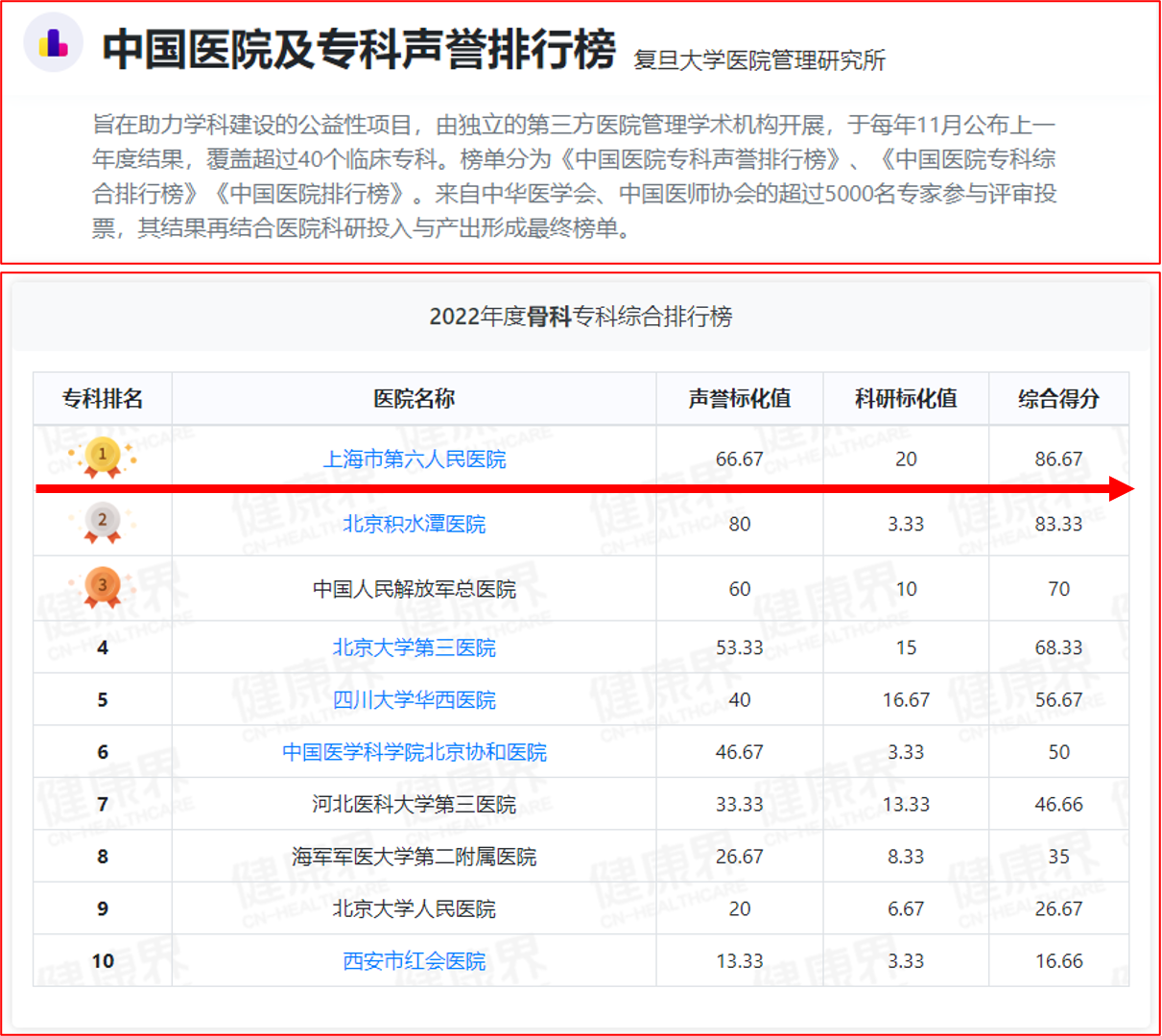
Task: Click total score 16.66 cell
Action: coord(1059,961)
